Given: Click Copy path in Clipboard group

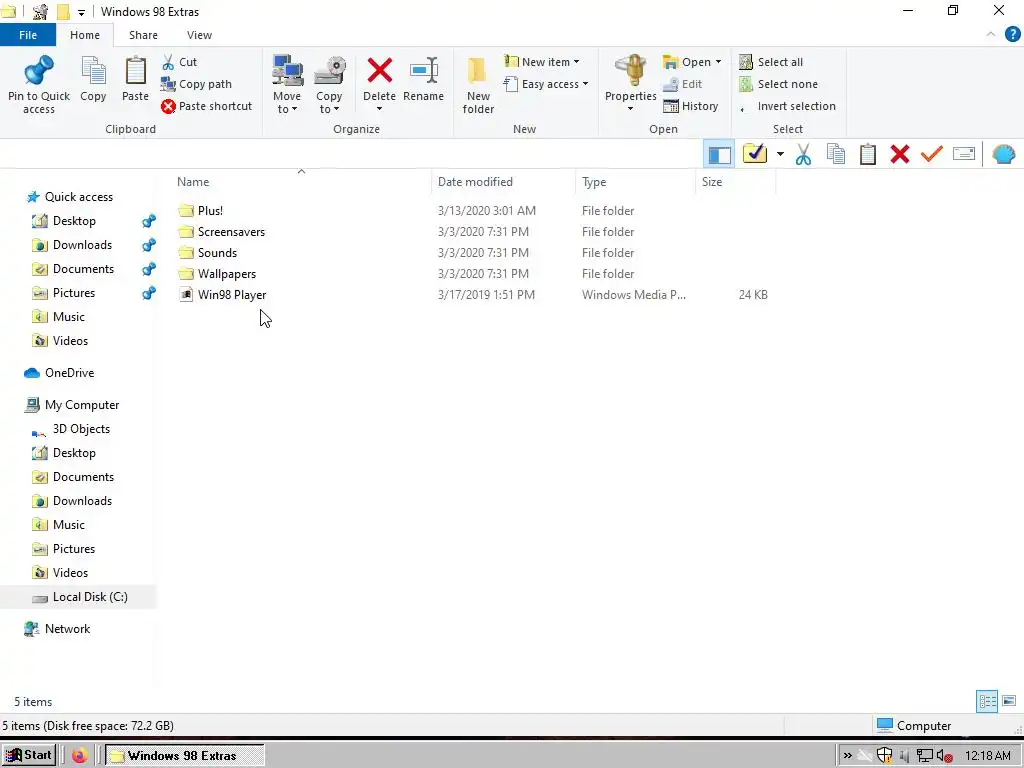Looking at the screenshot, I should pos(197,84).
